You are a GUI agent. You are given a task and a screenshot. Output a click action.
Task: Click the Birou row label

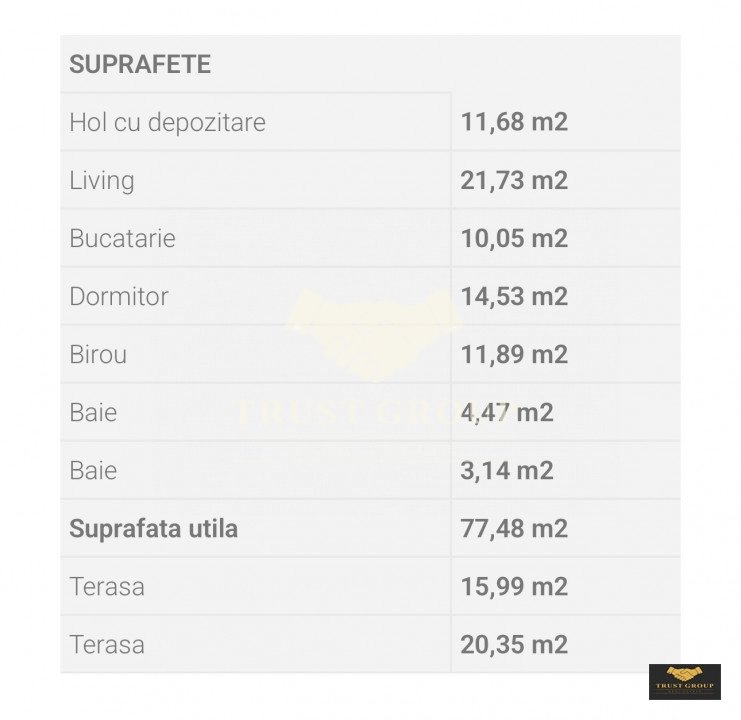point(98,354)
